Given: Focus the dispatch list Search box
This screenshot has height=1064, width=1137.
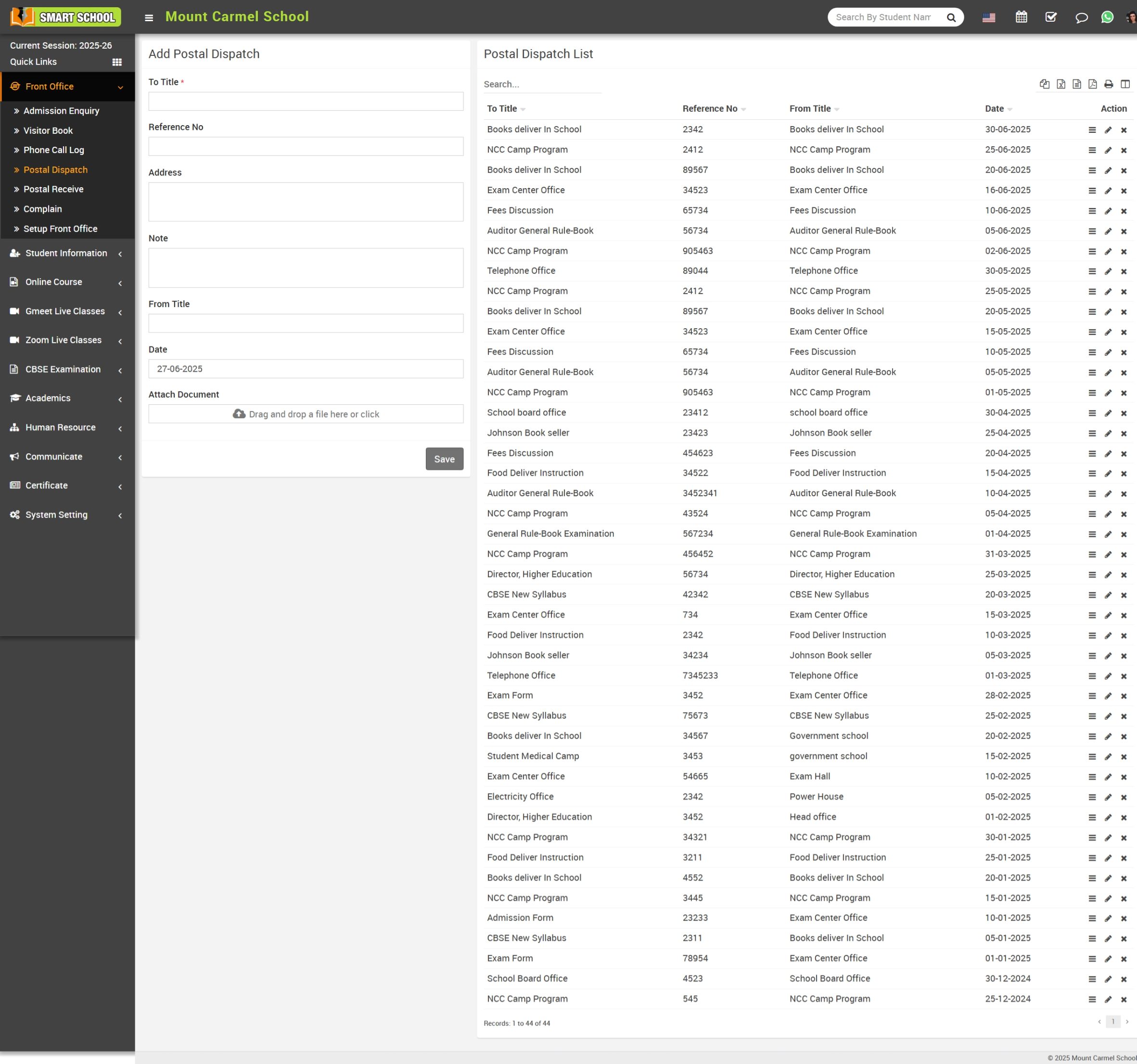Looking at the screenshot, I should 542,84.
